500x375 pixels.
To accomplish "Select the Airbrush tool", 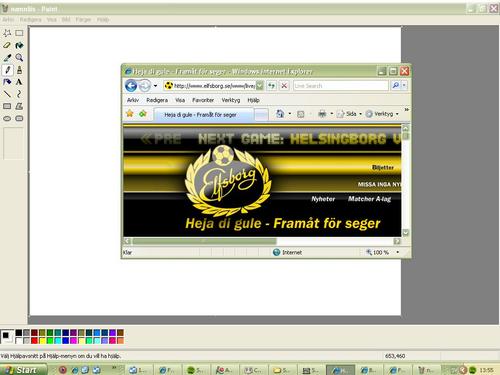I will point(7,82).
